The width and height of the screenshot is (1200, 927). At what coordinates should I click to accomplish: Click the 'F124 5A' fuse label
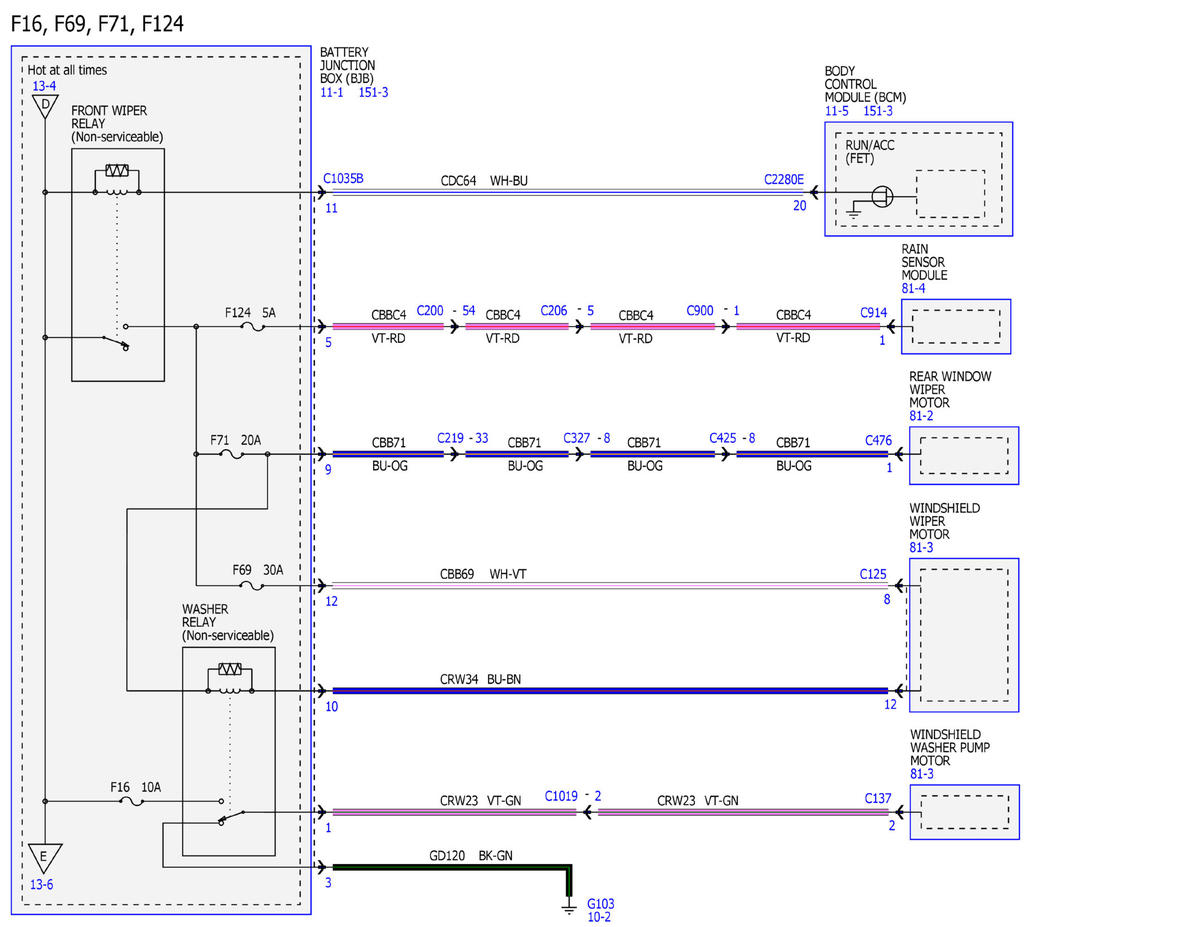coord(250,313)
